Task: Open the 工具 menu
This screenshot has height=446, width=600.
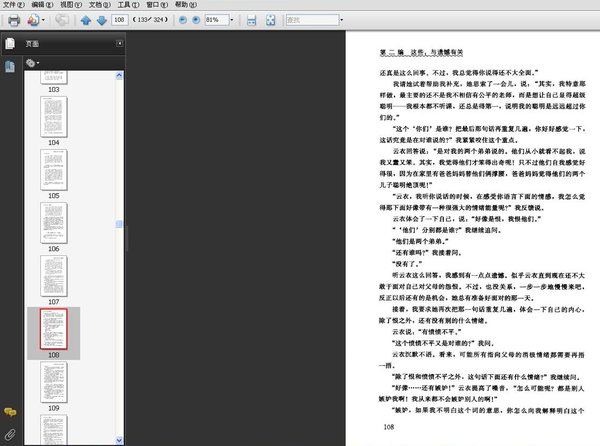Action: 128,5
